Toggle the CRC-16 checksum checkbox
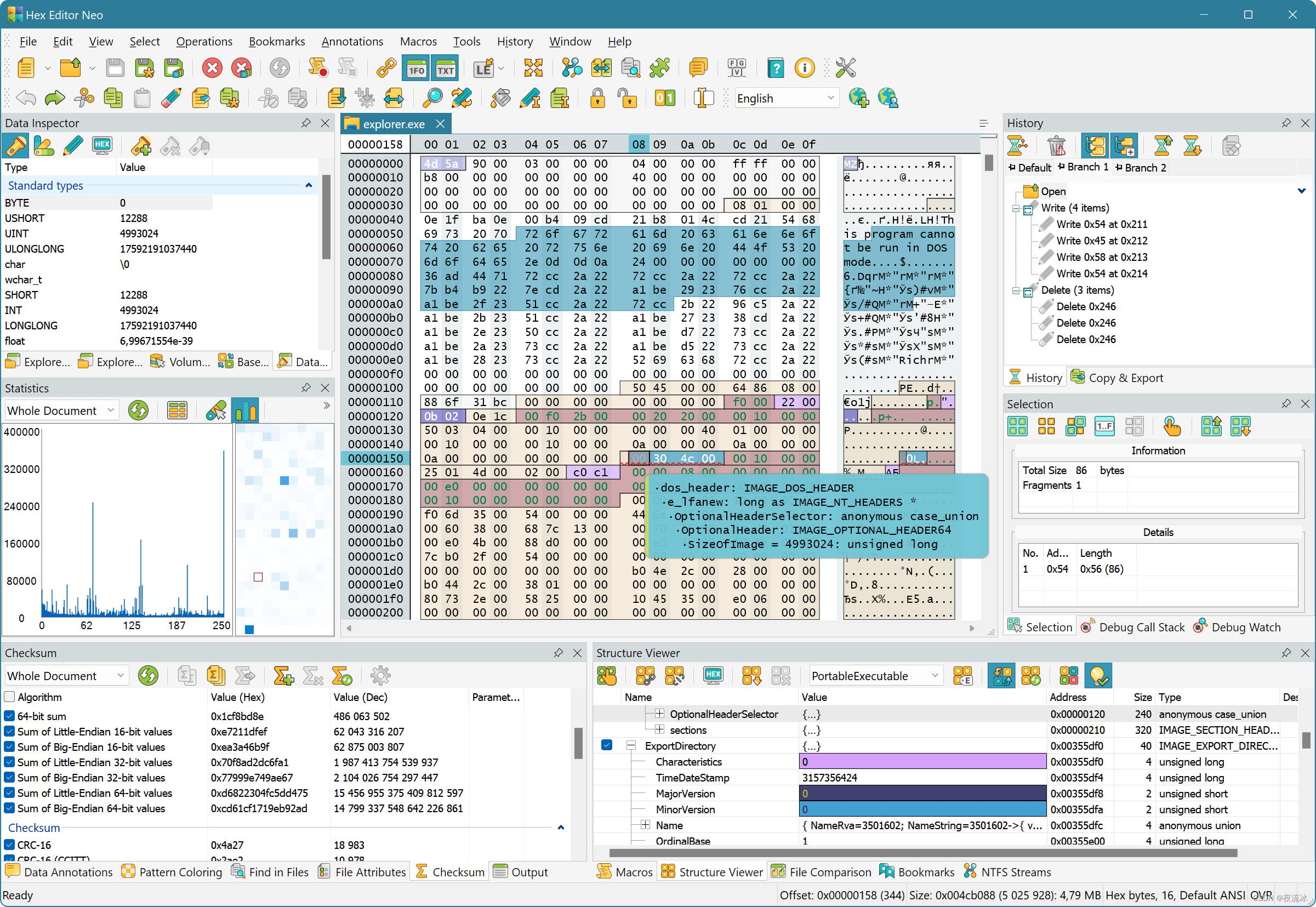 [10, 845]
